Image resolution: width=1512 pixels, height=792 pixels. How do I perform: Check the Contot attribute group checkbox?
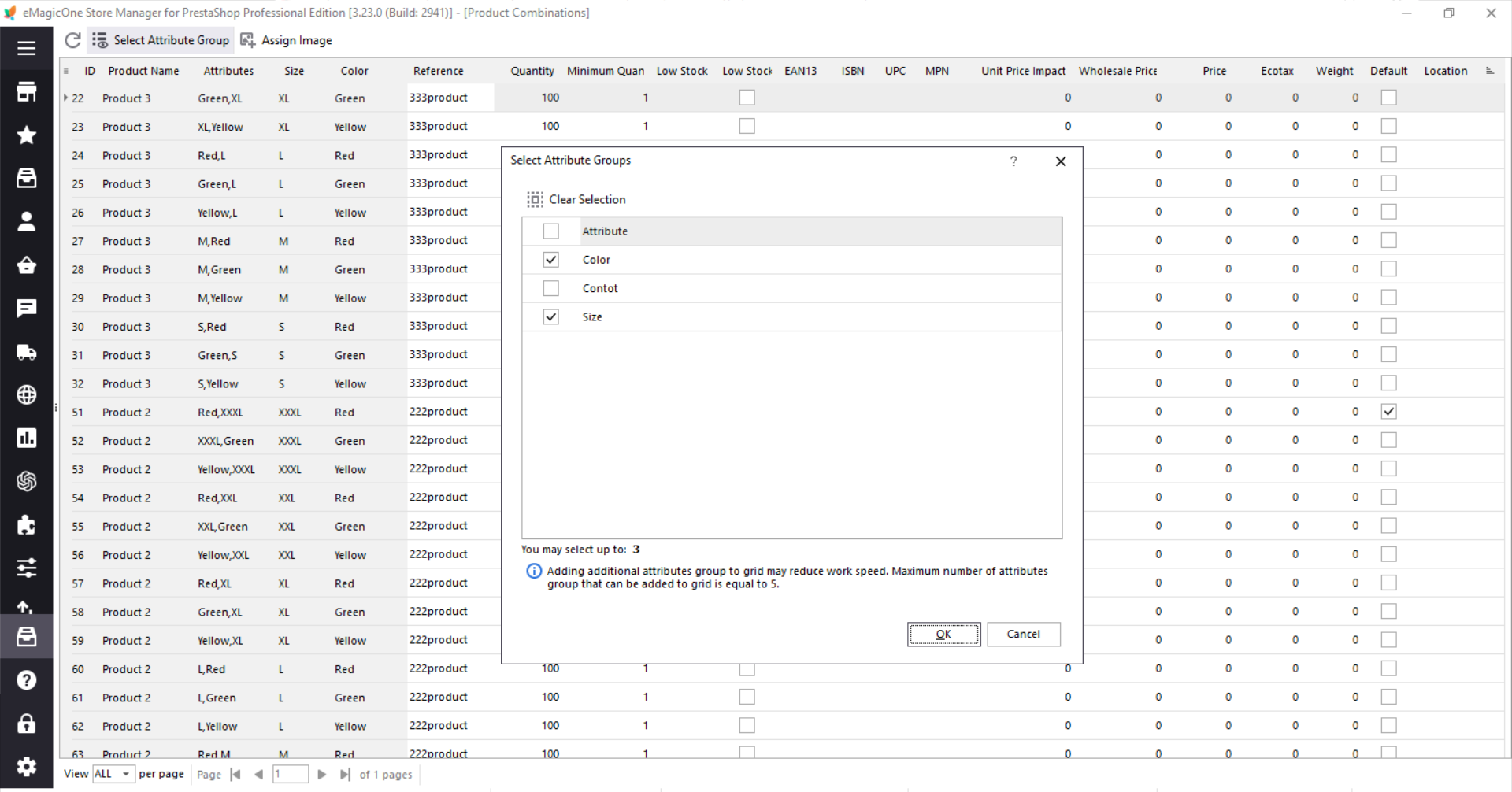[550, 288]
